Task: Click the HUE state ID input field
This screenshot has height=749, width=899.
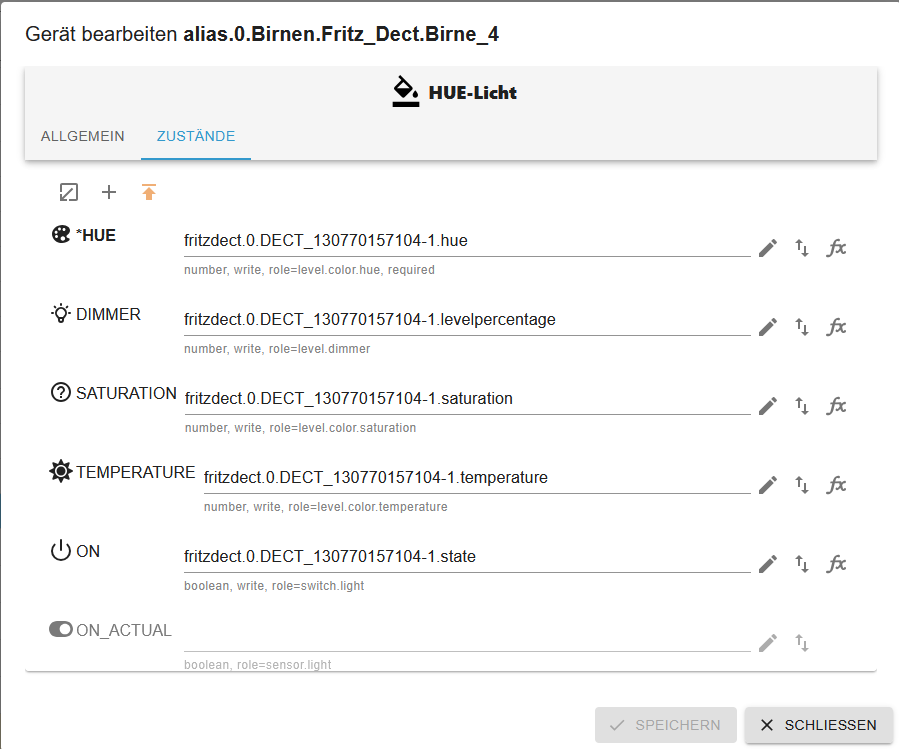Action: tap(466, 241)
